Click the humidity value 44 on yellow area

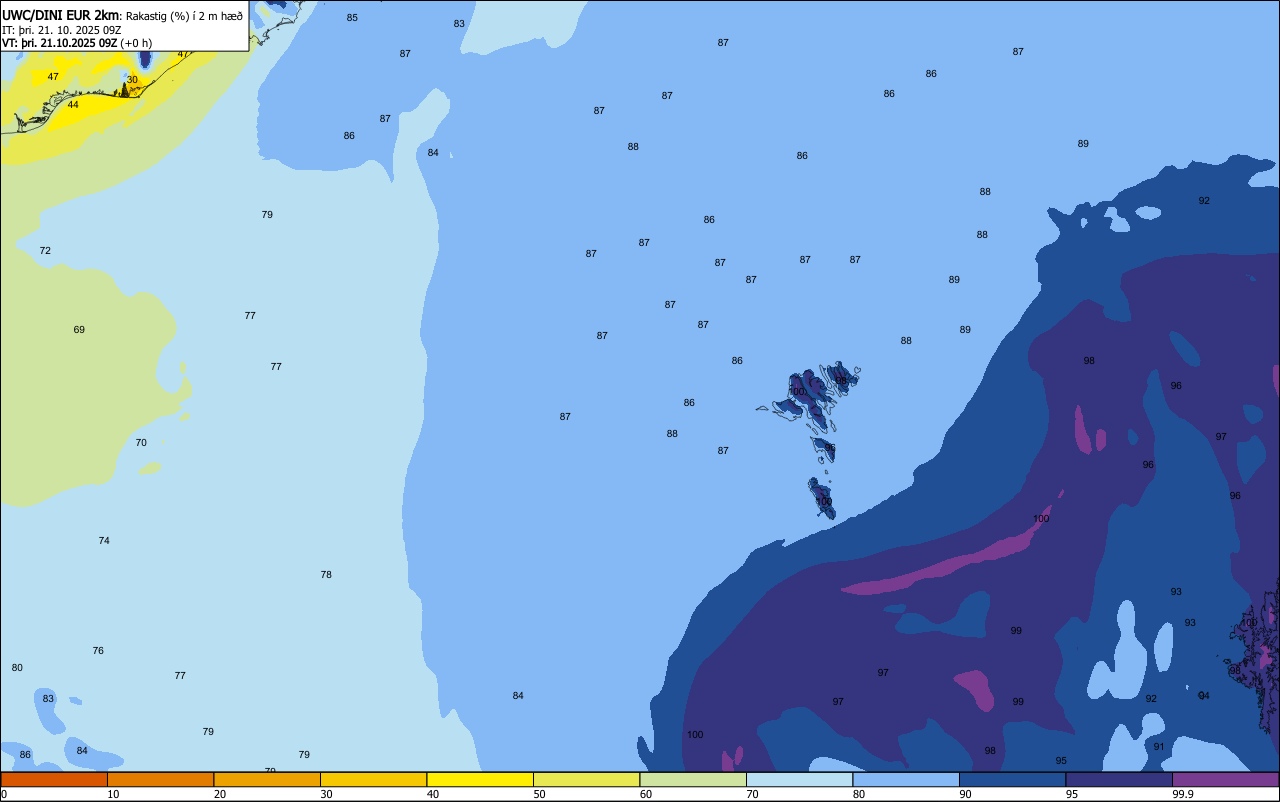tap(73, 105)
